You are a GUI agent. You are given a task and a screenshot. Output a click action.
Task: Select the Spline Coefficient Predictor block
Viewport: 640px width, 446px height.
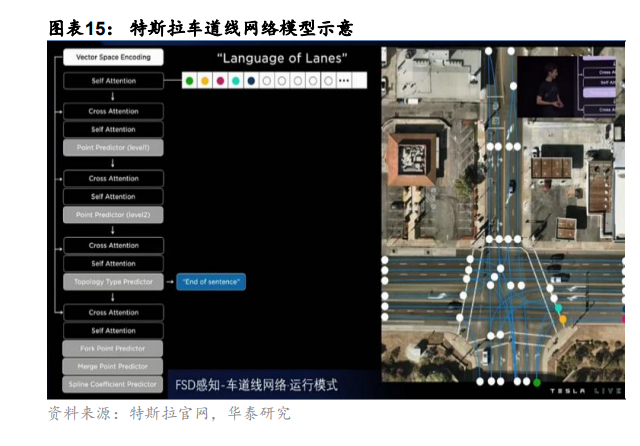point(113,384)
